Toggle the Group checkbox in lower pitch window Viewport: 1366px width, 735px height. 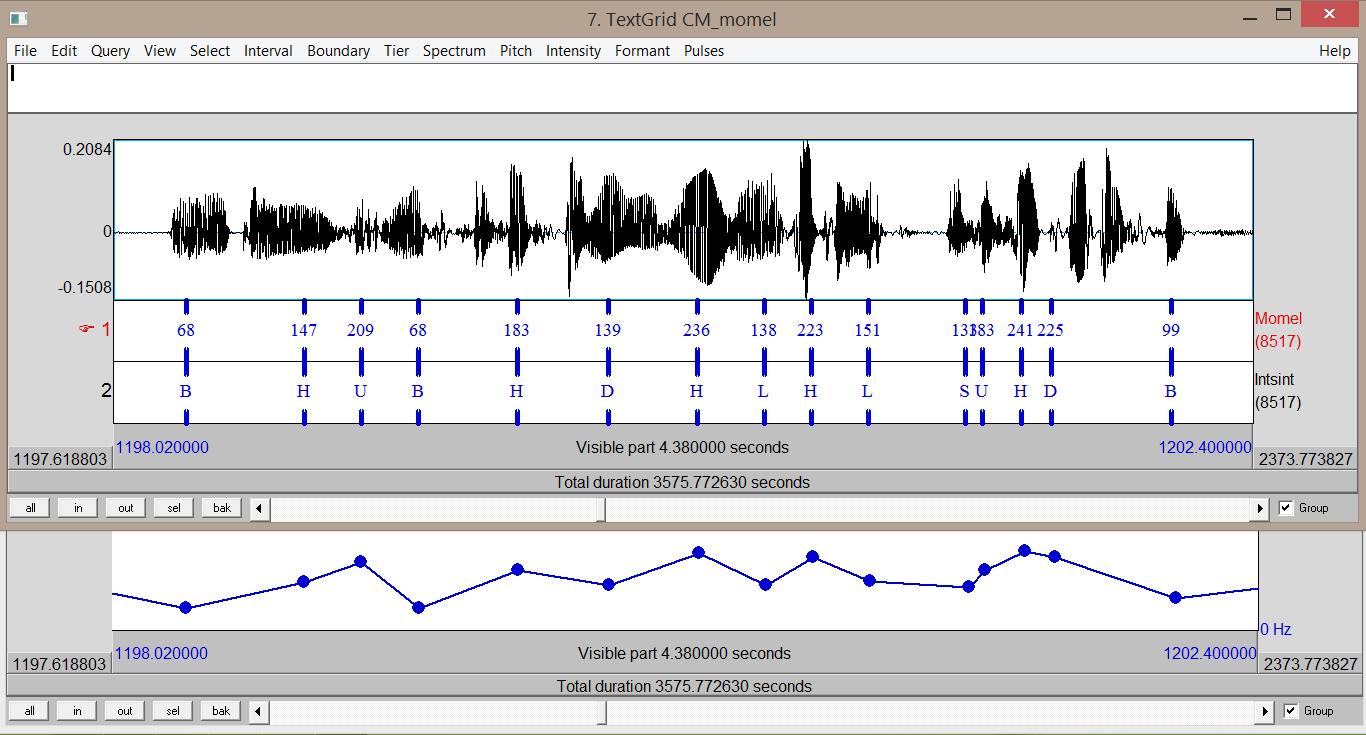(x=1291, y=711)
